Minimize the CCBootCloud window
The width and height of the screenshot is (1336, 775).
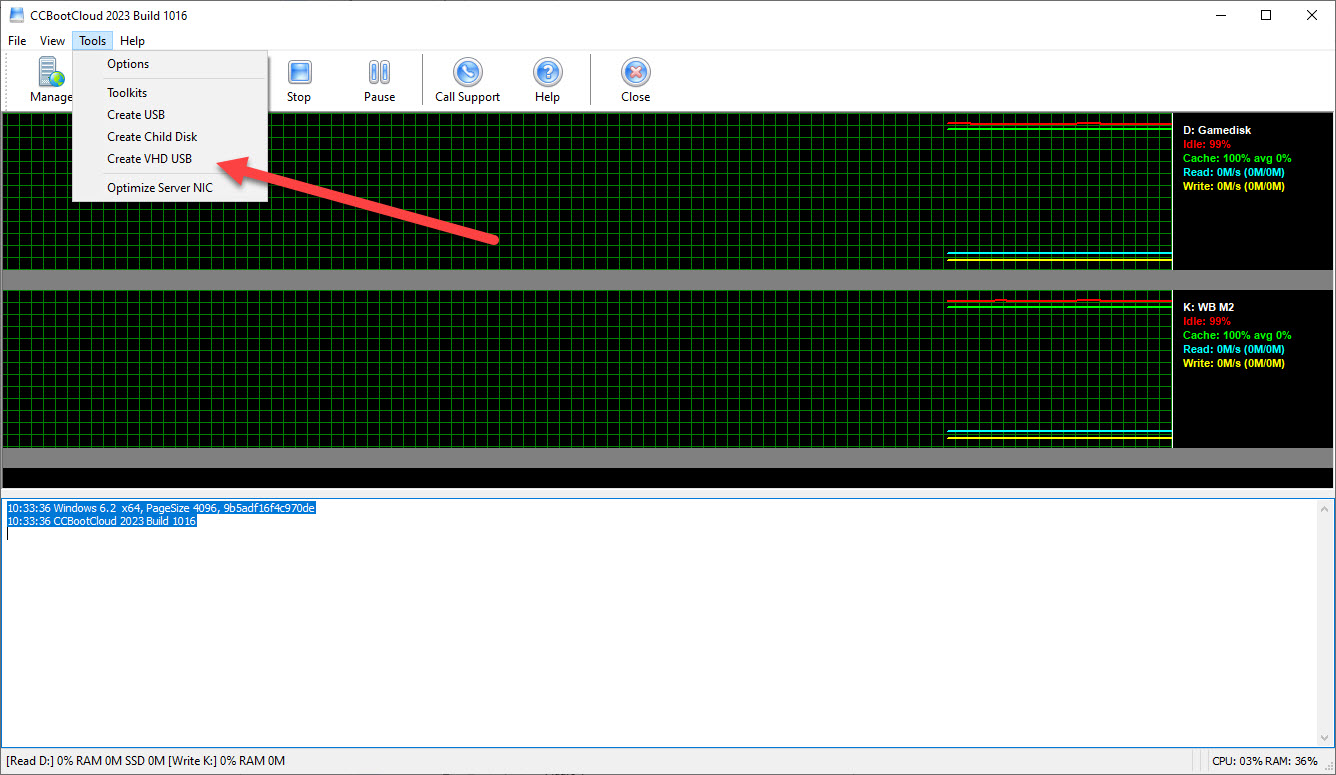pos(1220,15)
